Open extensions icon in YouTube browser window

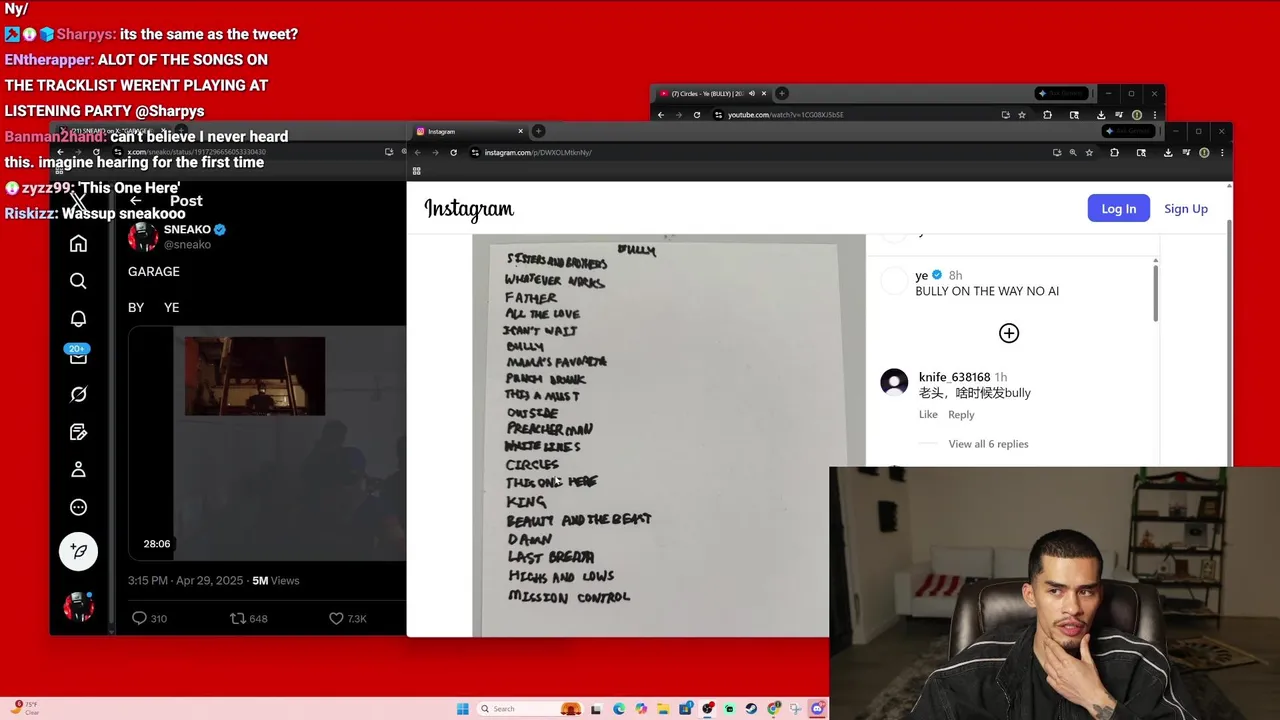(1047, 115)
